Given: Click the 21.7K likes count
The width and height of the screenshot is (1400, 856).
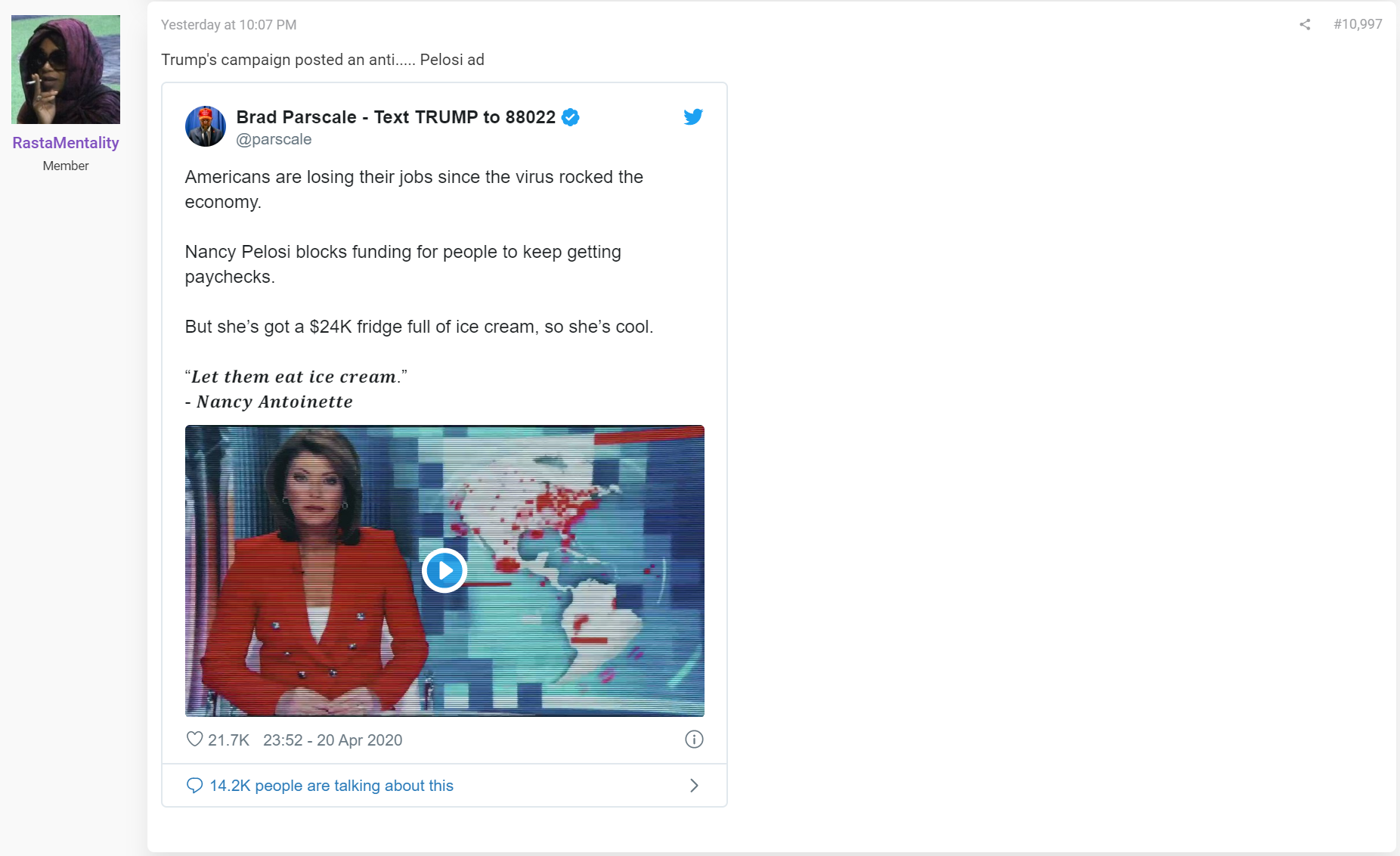Looking at the screenshot, I should 228,740.
